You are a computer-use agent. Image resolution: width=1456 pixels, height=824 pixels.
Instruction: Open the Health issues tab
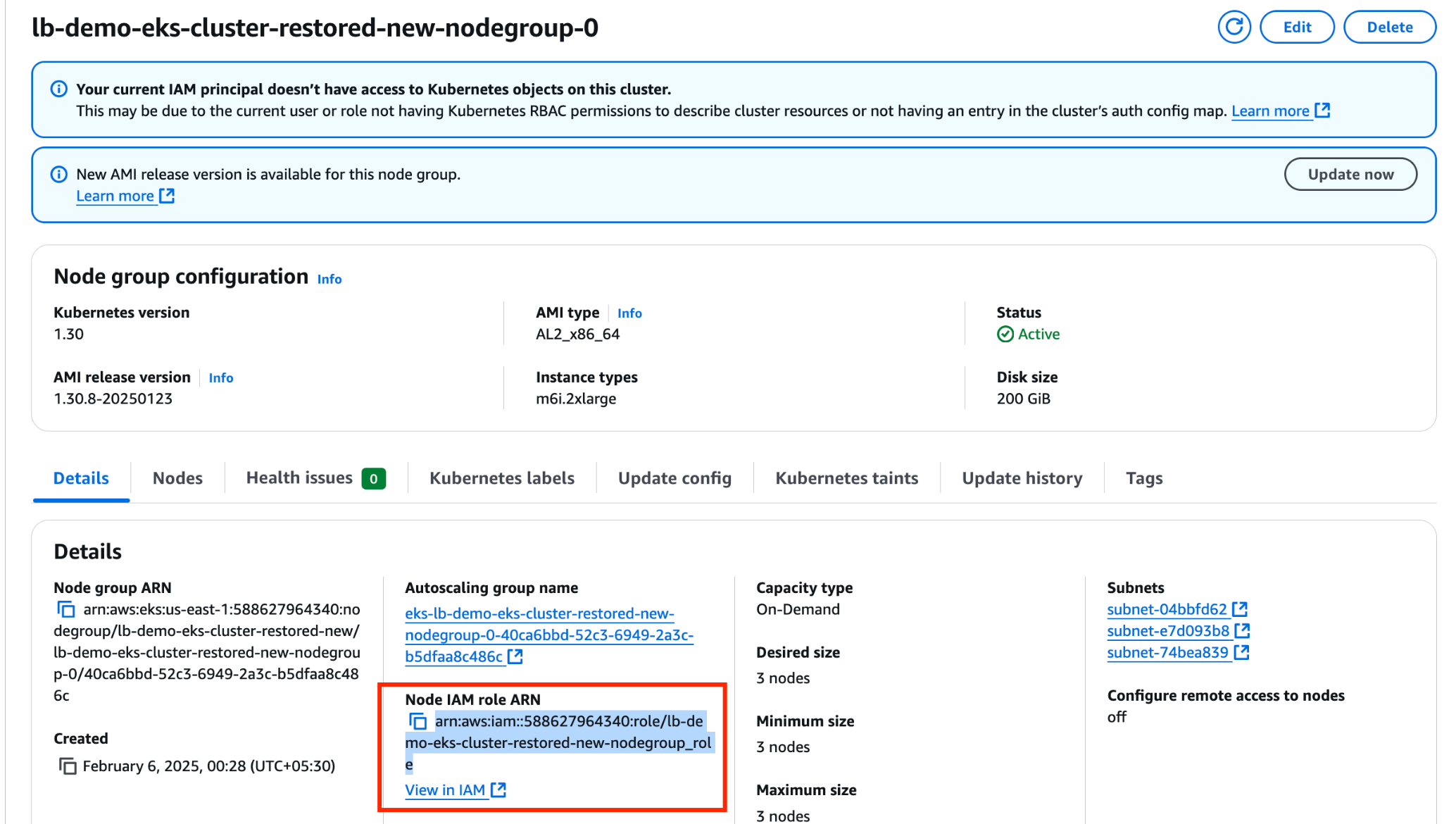315,479
